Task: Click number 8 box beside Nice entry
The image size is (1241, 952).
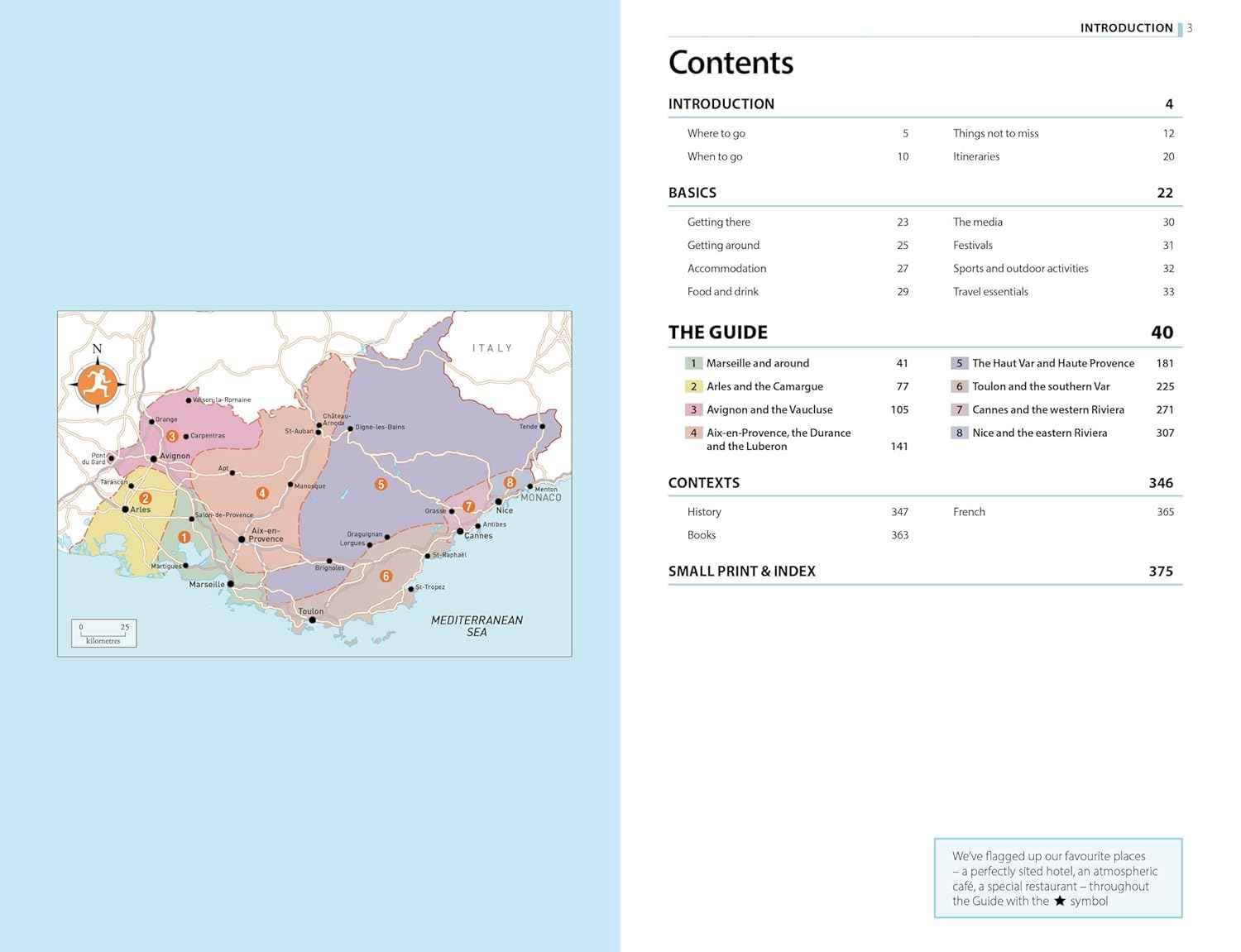Action: 960,433
